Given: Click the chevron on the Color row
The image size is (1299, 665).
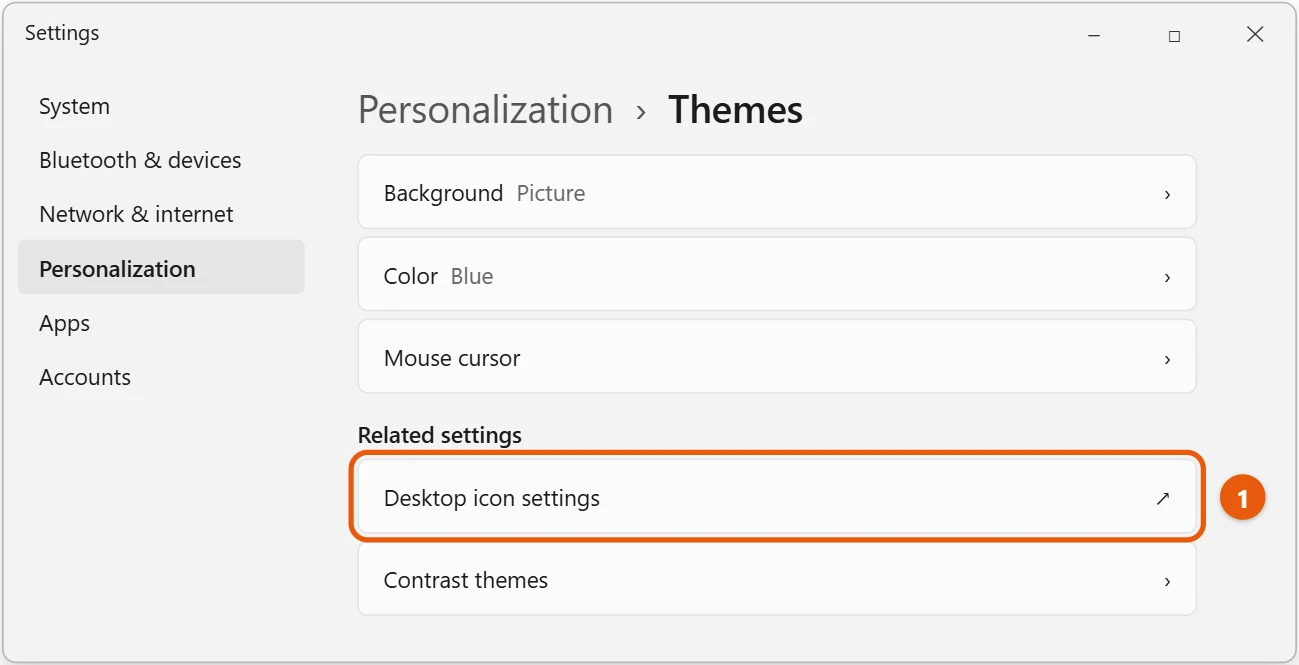Looking at the screenshot, I should (x=1167, y=277).
